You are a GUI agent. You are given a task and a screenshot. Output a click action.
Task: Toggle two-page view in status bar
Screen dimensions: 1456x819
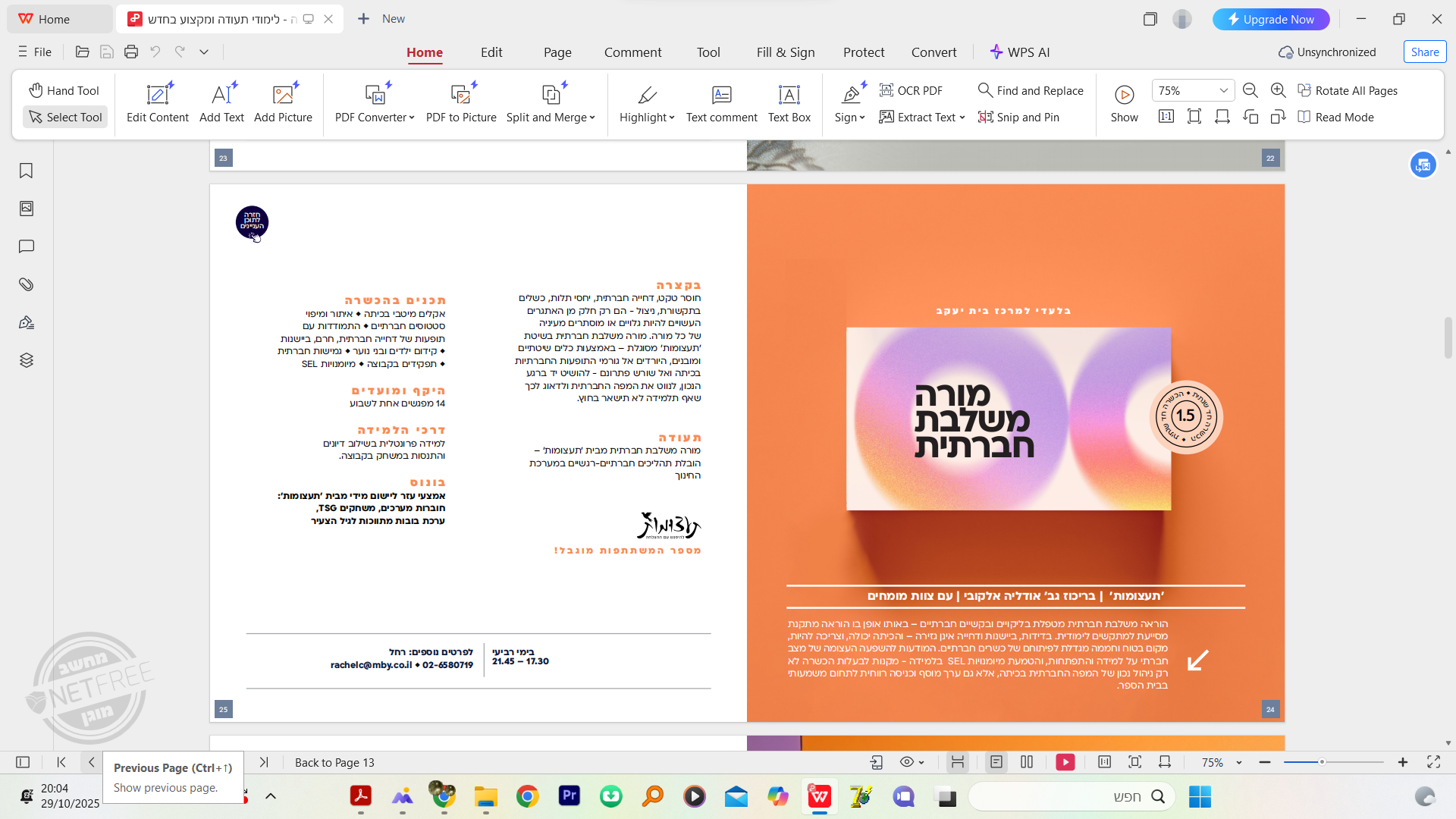point(1027,762)
